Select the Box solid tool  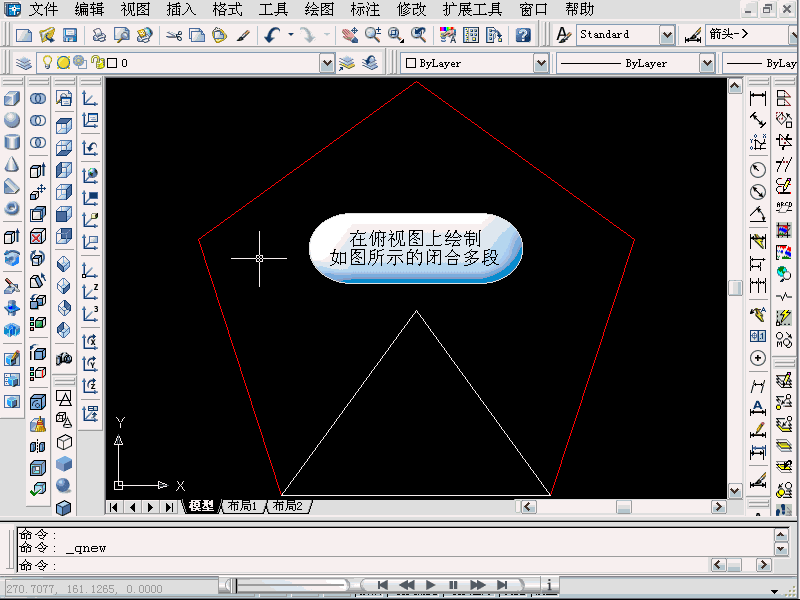pos(12,99)
